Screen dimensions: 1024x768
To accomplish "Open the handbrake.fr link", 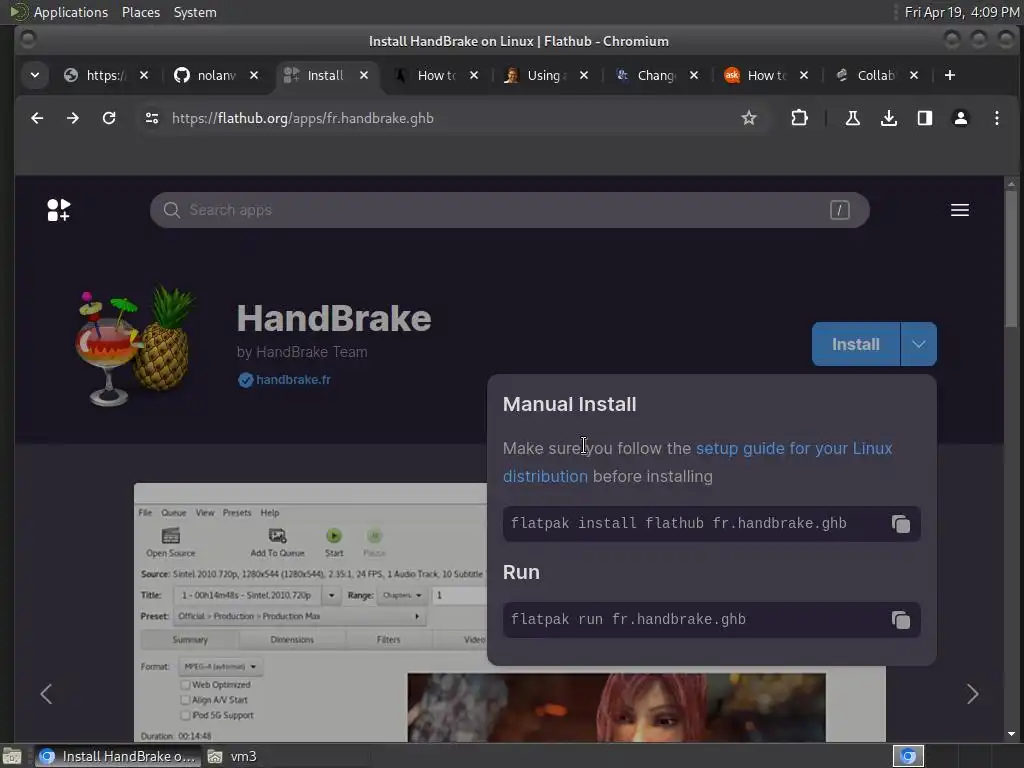I will tap(293, 380).
